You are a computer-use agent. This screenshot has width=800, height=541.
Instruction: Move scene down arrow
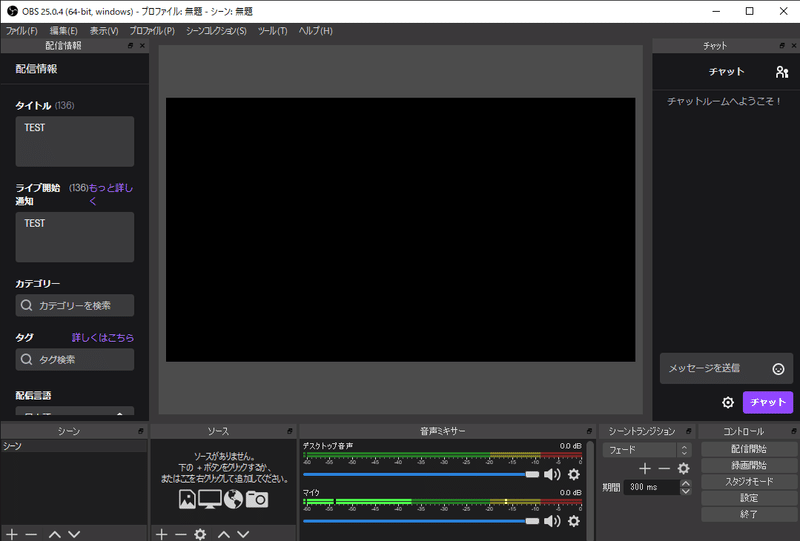(x=74, y=534)
